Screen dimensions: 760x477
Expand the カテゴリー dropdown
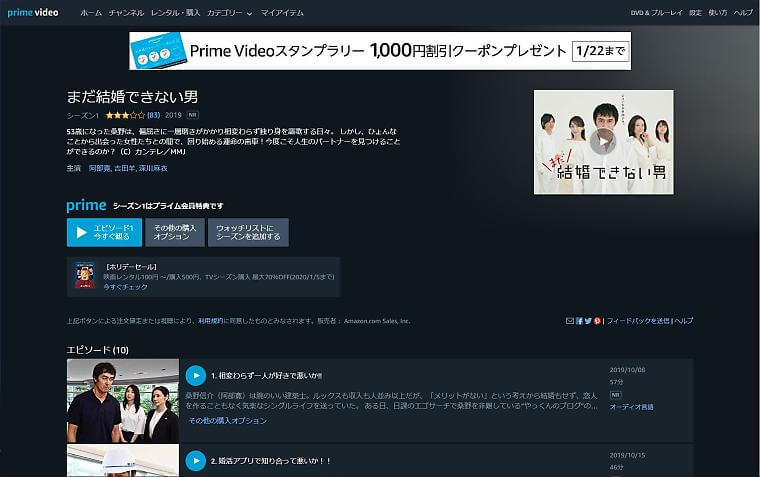click(x=229, y=13)
